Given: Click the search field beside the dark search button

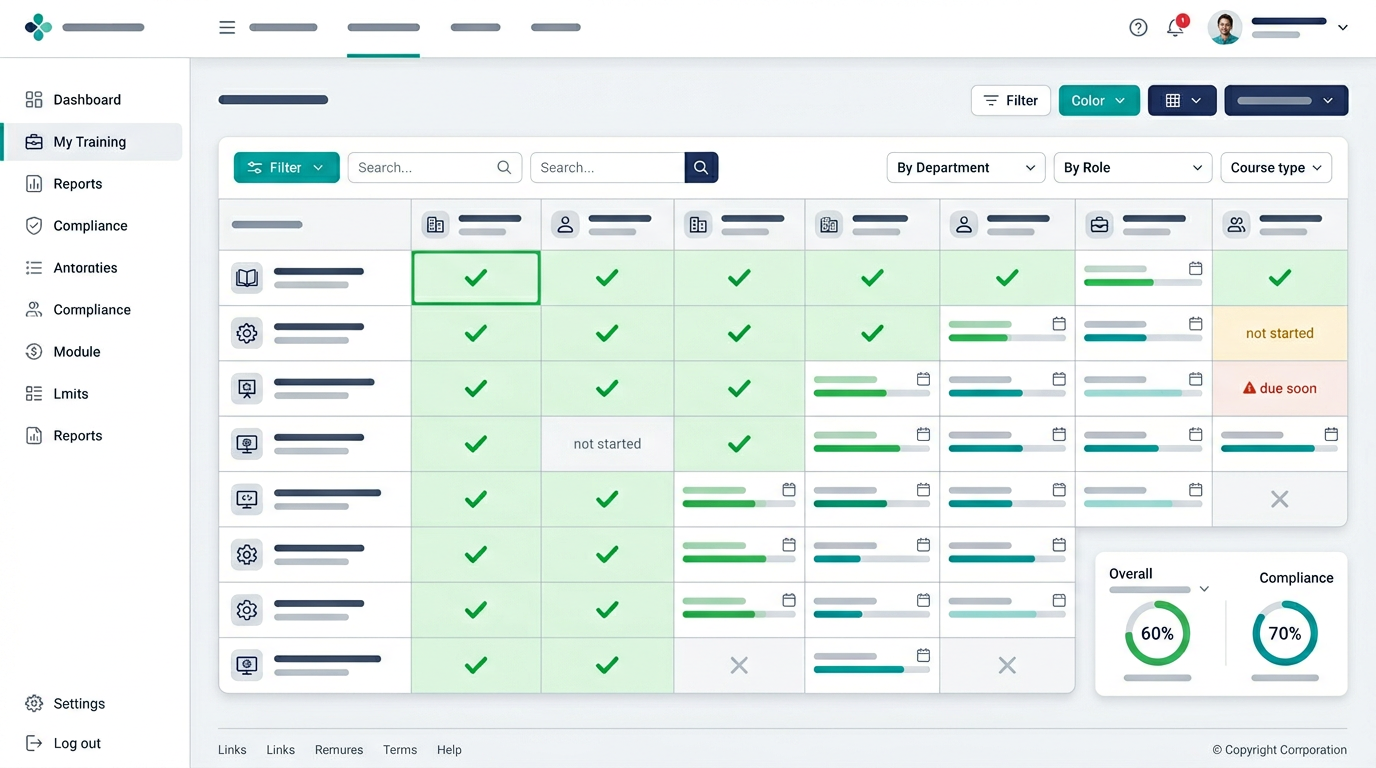Looking at the screenshot, I should pyautogui.click(x=607, y=168).
